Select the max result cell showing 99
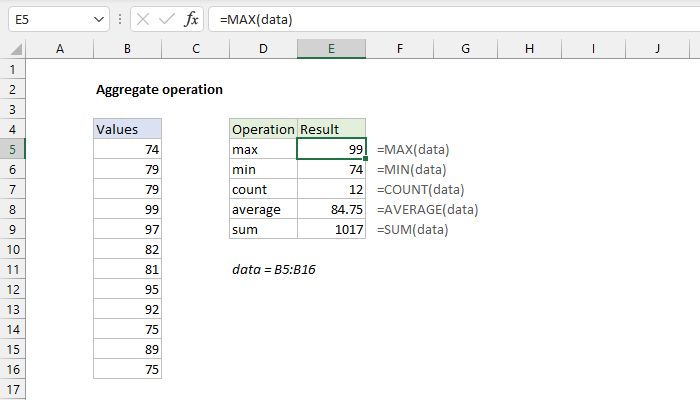This screenshot has height=400, width=700. click(x=331, y=149)
